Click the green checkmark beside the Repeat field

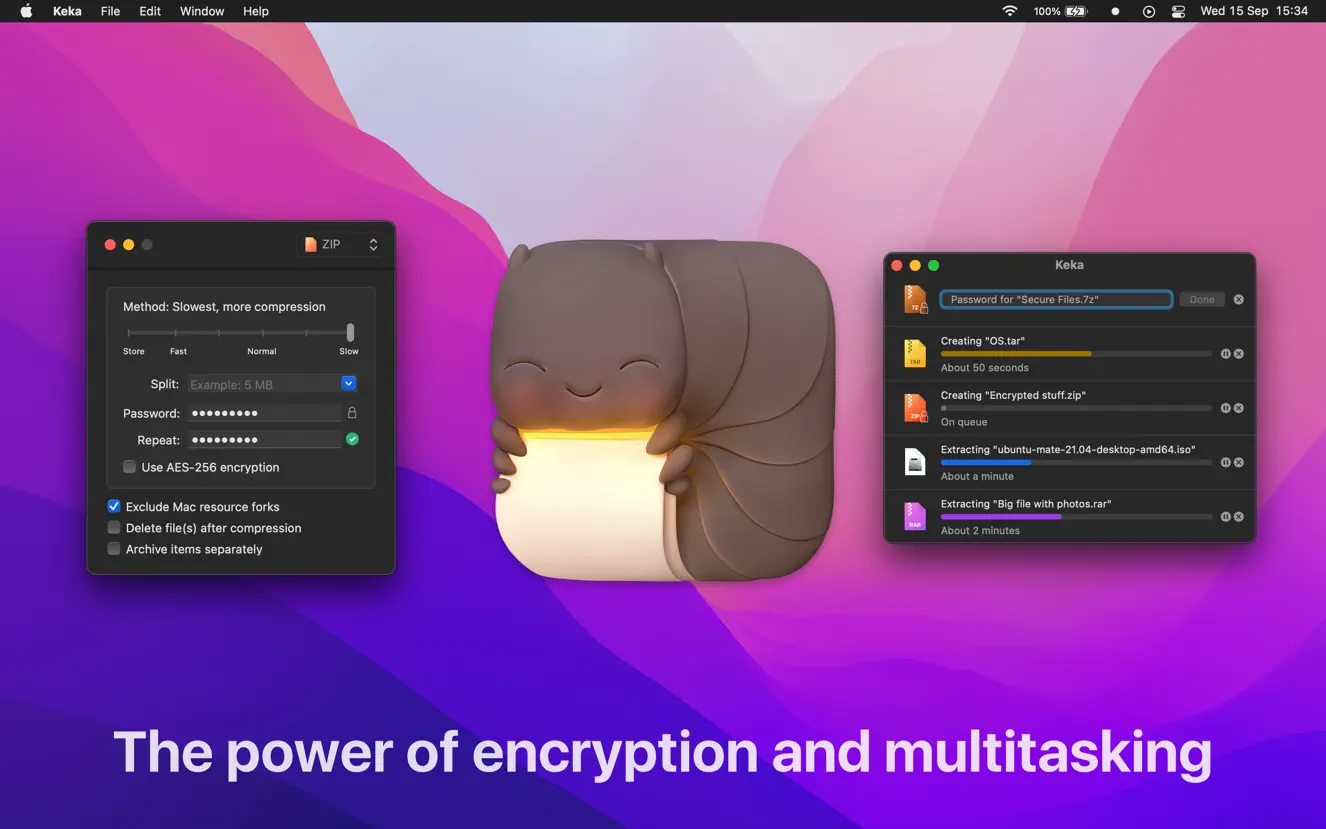[352, 439]
